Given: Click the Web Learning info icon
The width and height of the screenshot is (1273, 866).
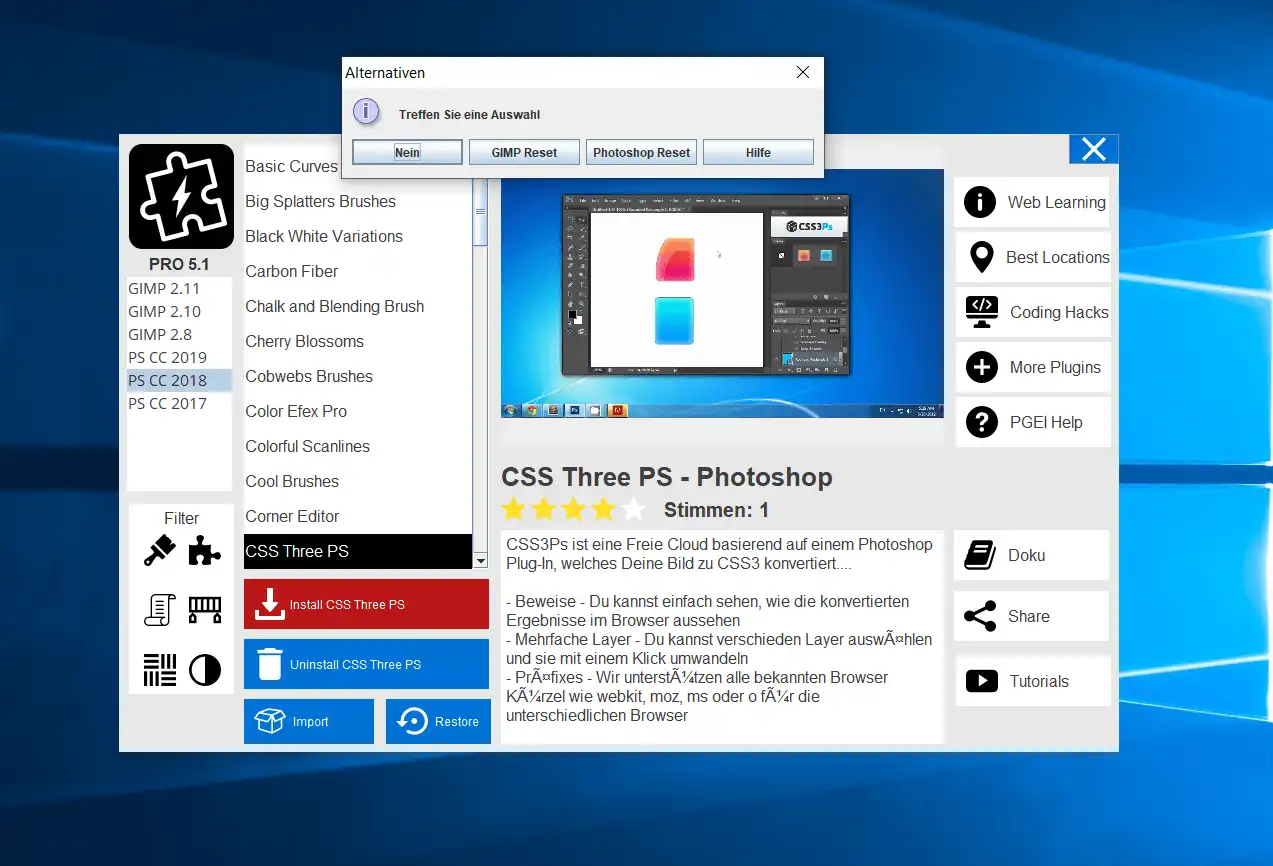Looking at the screenshot, I should [980, 202].
